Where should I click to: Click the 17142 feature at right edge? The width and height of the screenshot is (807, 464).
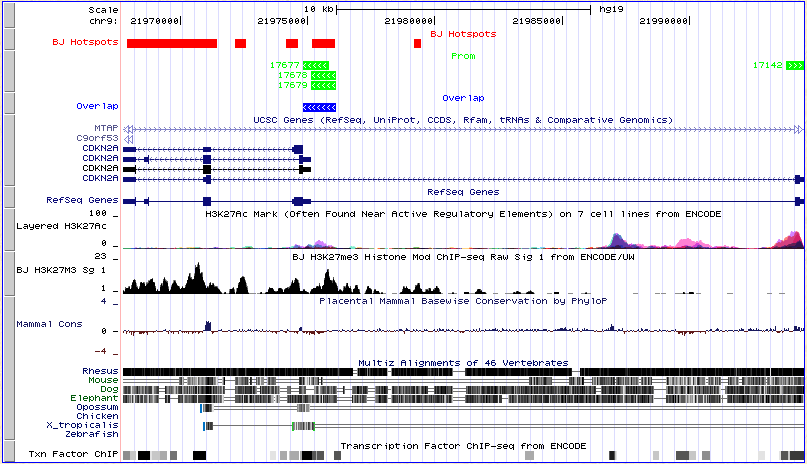click(x=794, y=65)
